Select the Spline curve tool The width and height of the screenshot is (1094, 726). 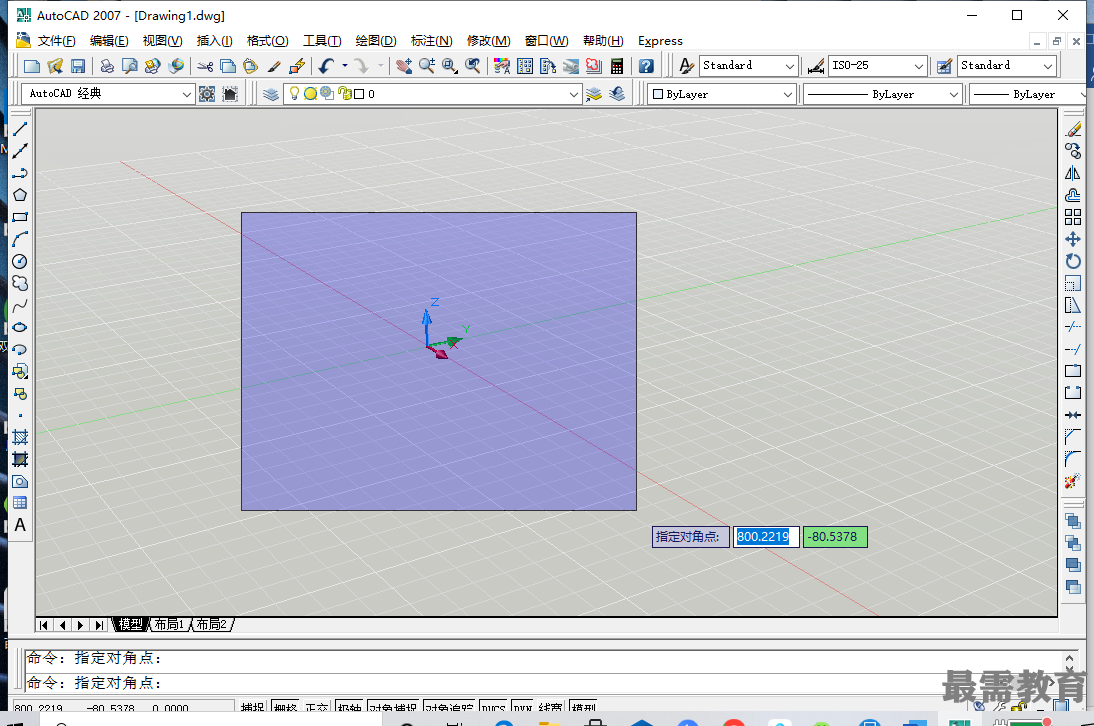(20, 305)
